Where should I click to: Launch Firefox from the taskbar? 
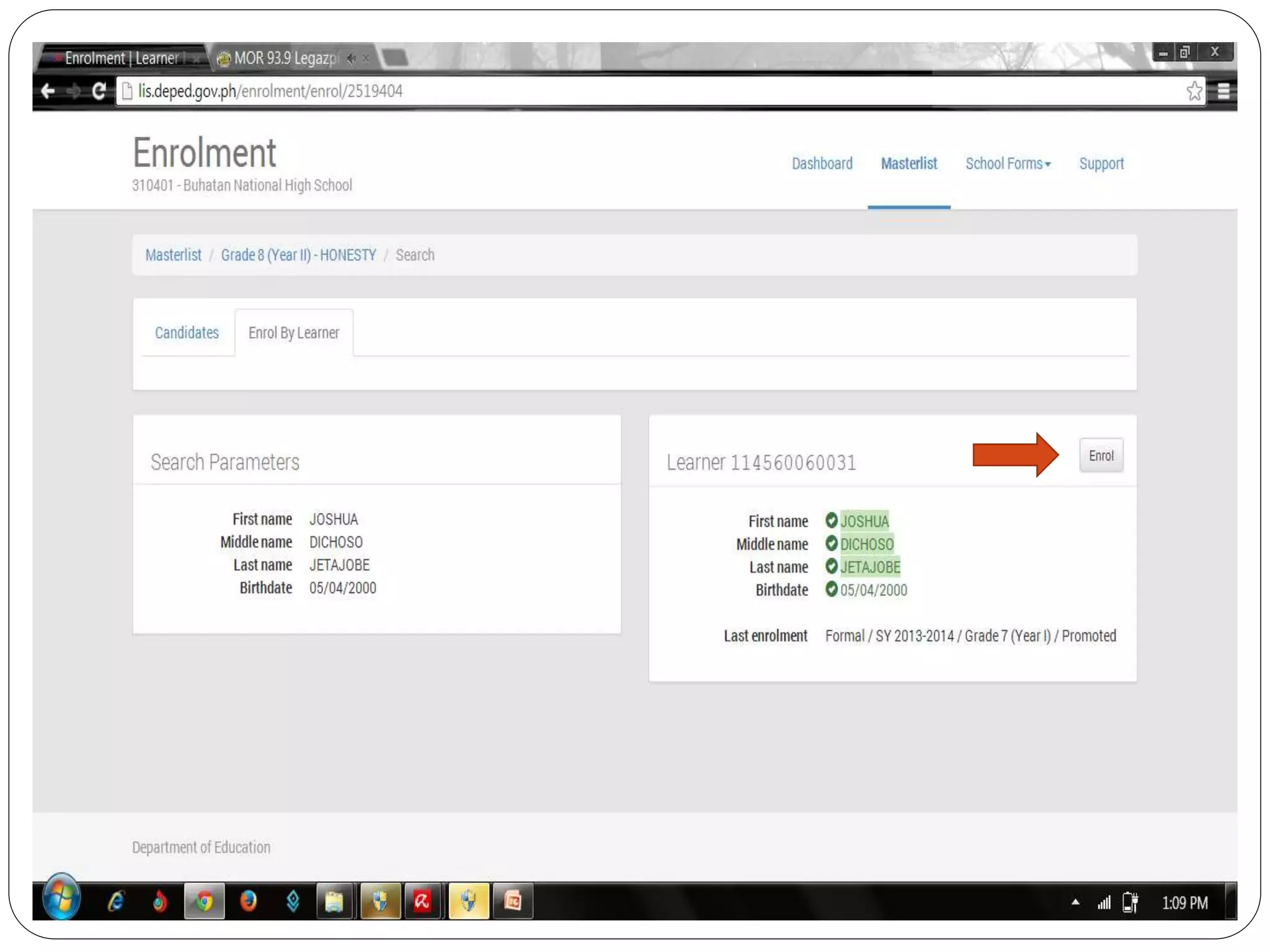pos(249,901)
